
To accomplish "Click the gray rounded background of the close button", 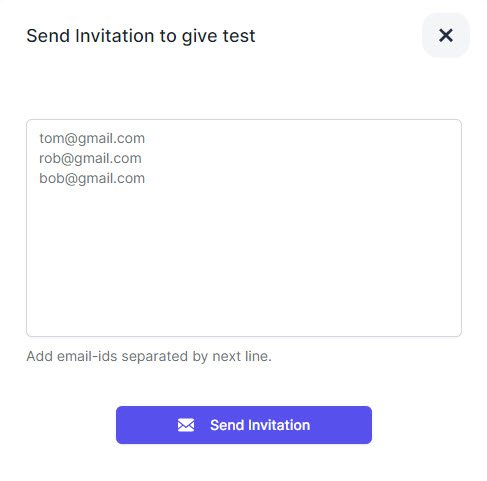I will 446,35.
